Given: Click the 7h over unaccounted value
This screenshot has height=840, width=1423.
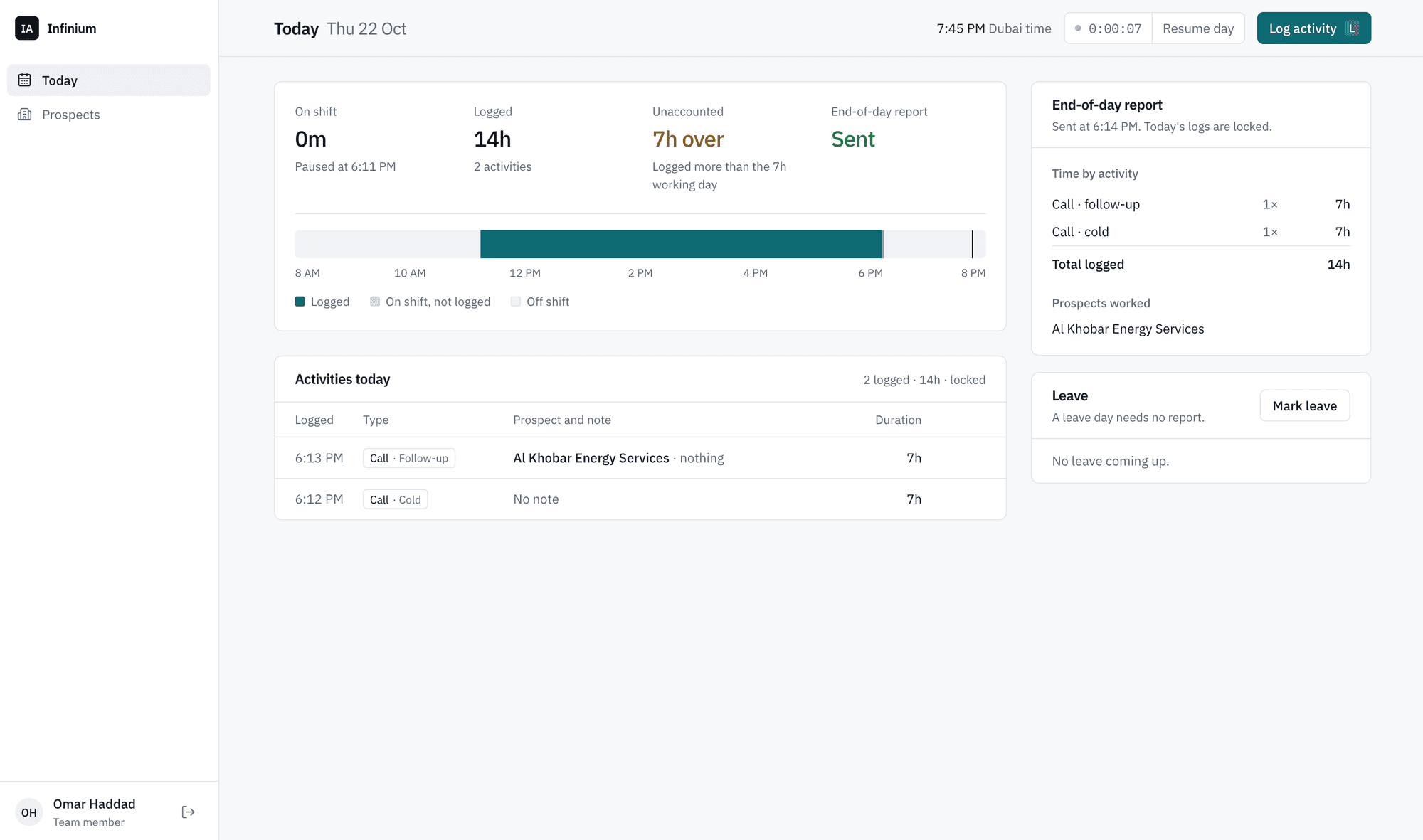Looking at the screenshot, I should 688,139.
